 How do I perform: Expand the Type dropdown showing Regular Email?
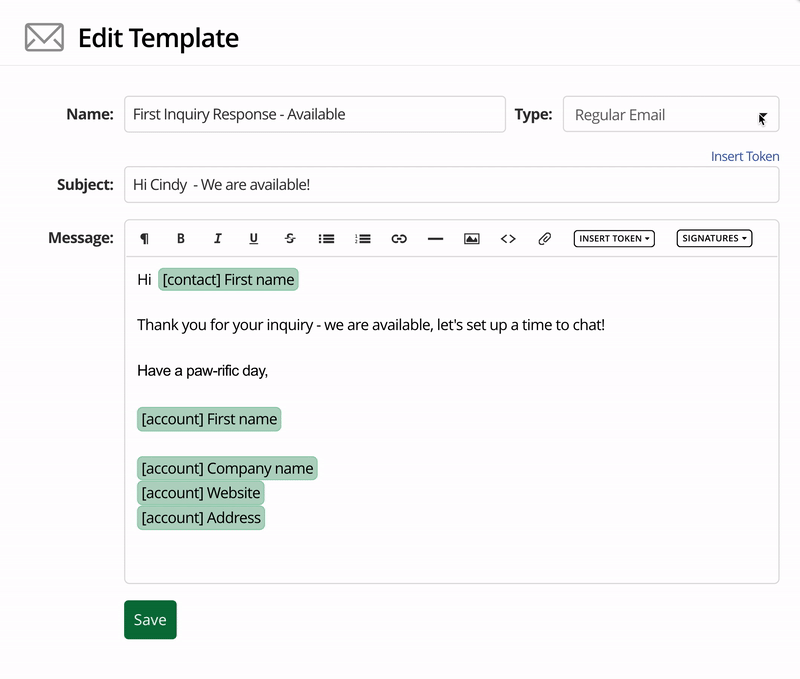pos(670,115)
